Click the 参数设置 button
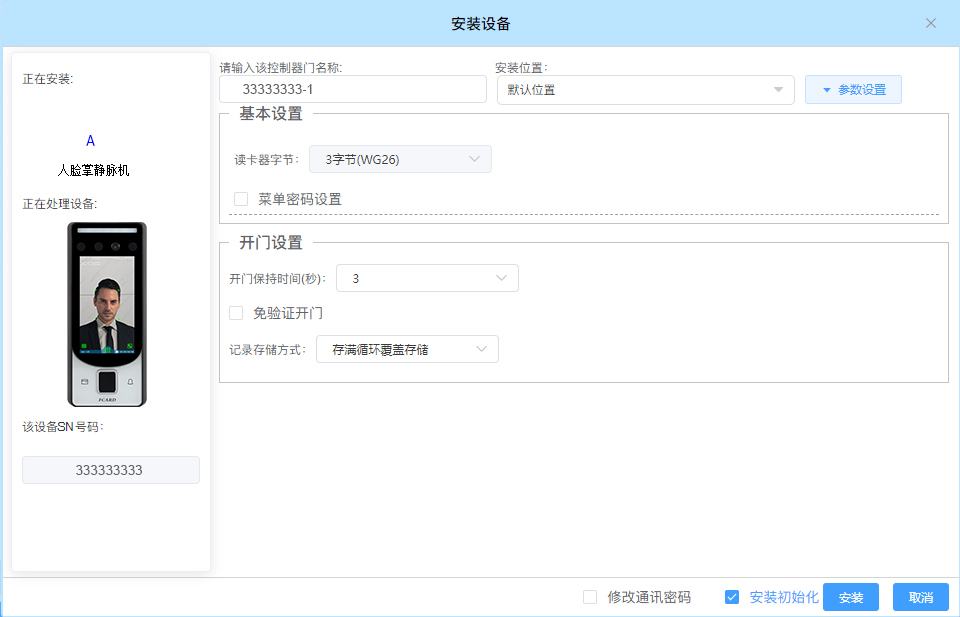The width and height of the screenshot is (960, 617). [x=853, y=90]
